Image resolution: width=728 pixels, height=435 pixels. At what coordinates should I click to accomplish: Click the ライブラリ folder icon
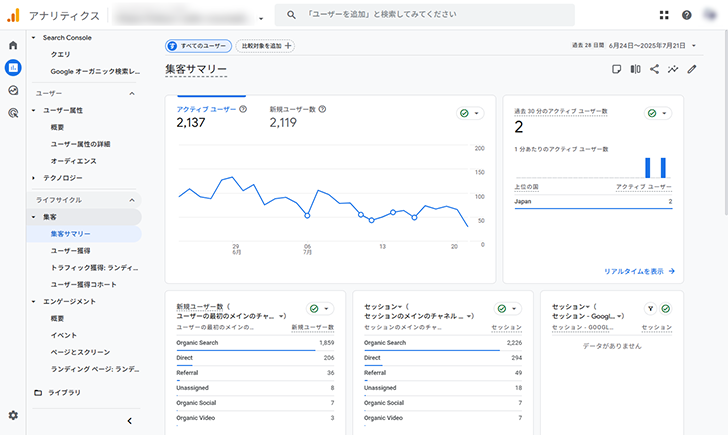38,393
